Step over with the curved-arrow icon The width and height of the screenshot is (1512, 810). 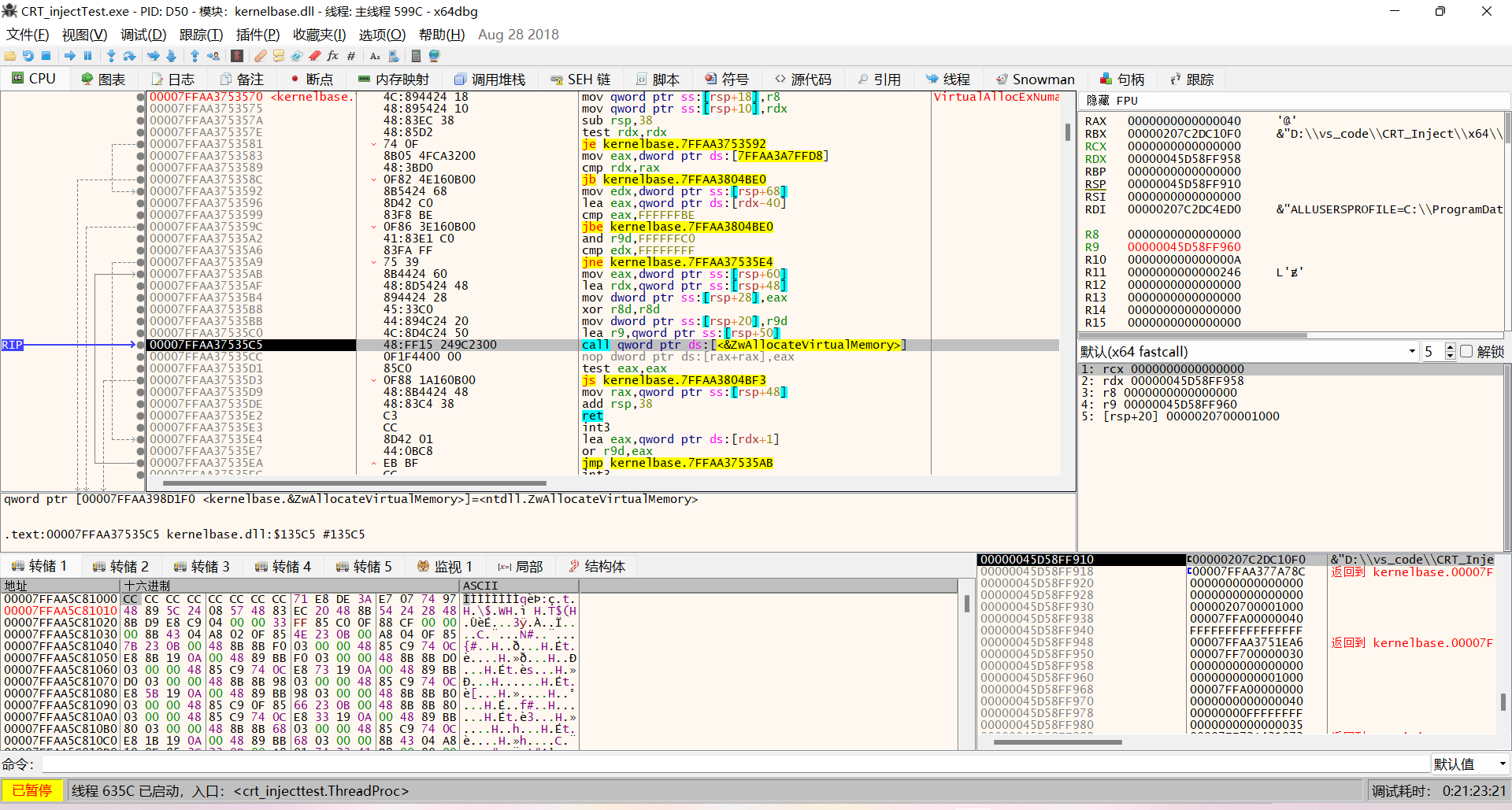point(130,56)
